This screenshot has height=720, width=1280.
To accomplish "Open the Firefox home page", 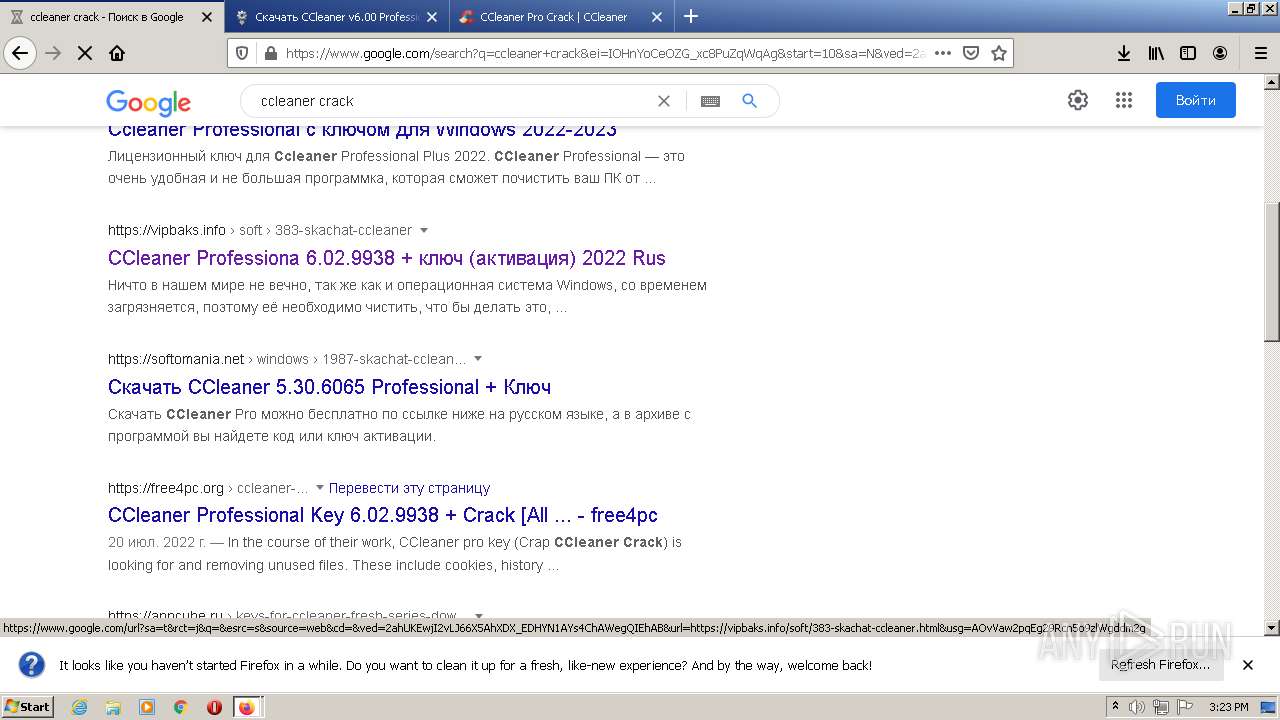I will [117, 53].
